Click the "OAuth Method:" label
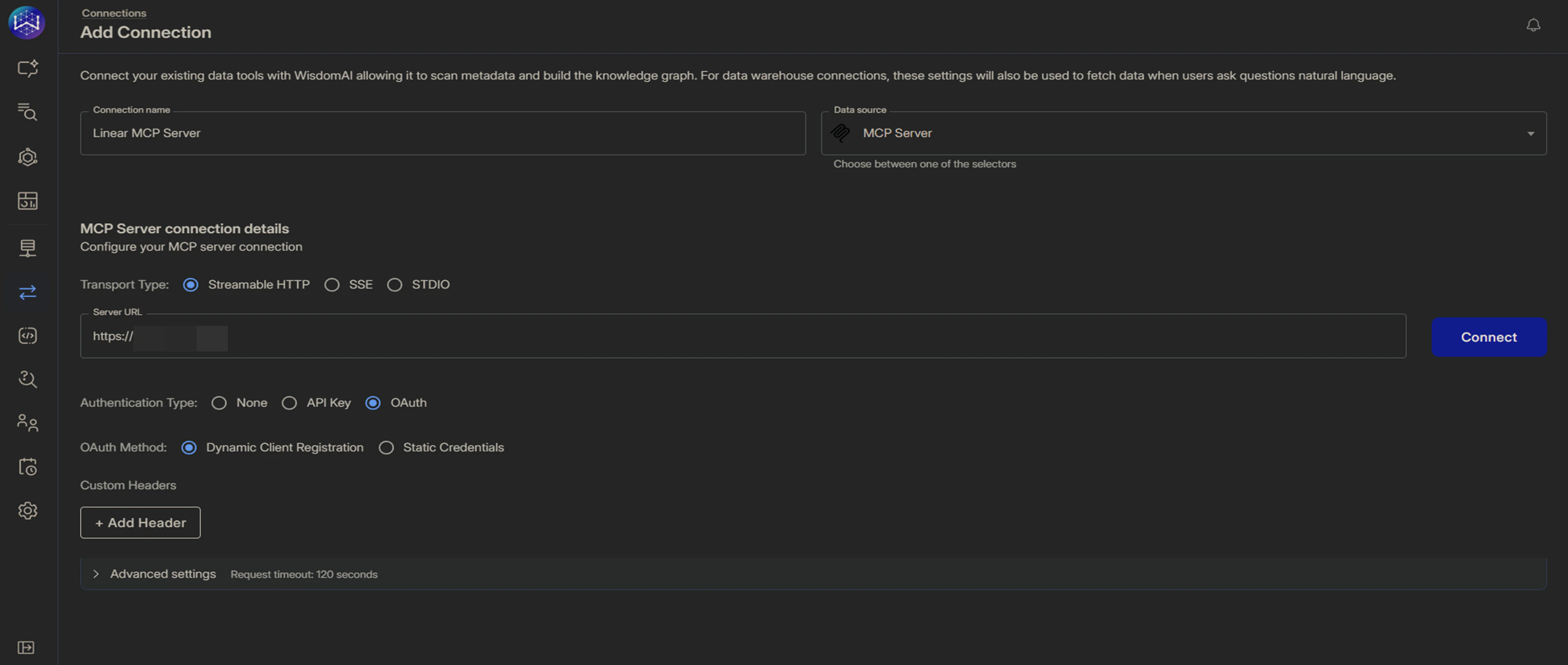Image resolution: width=1568 pixels, height=665 pixels. pyautogui.click(x=123, y=448)
